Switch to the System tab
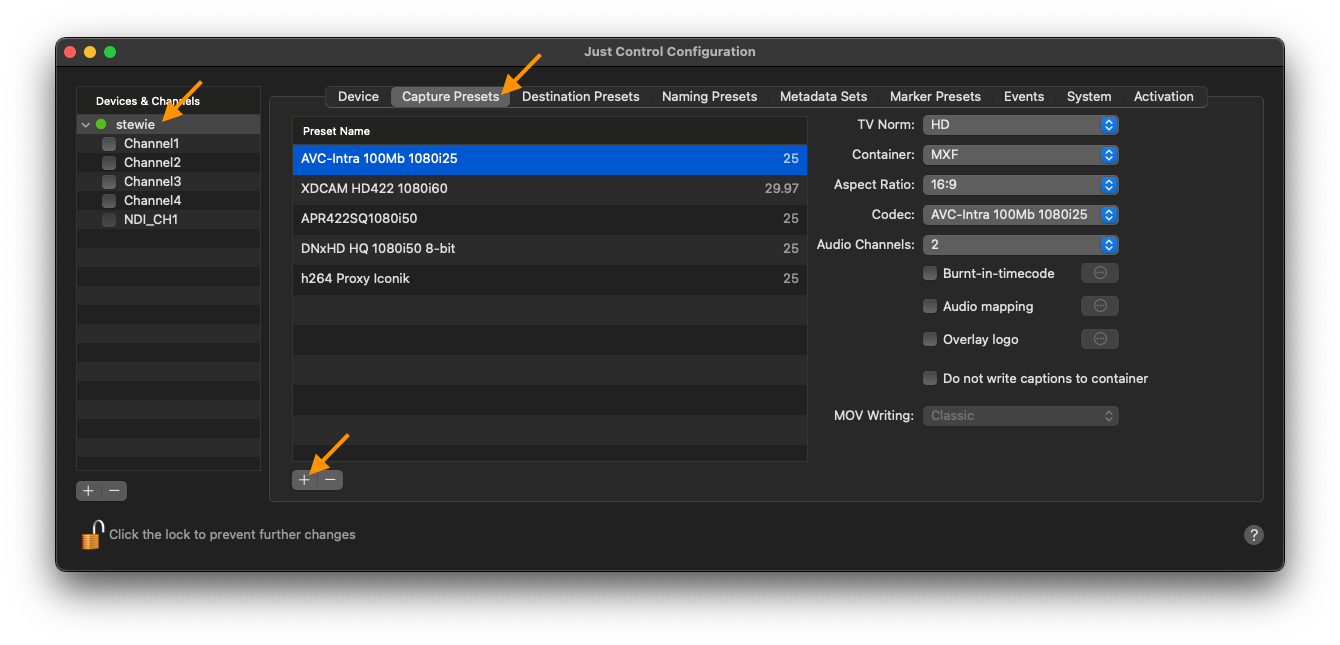This screenshot has width=1340, height=645. click(1088, 97)
